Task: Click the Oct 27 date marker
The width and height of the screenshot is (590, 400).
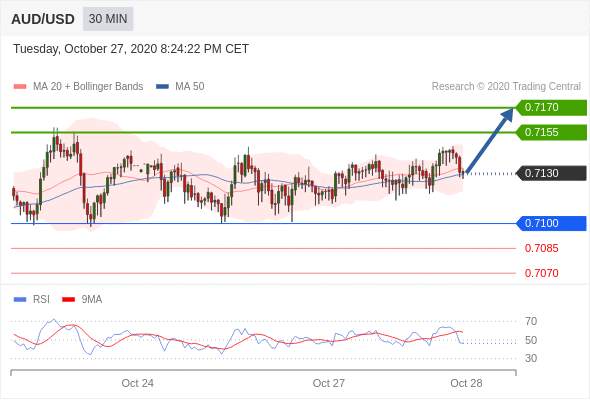Action: click(328, 383)
